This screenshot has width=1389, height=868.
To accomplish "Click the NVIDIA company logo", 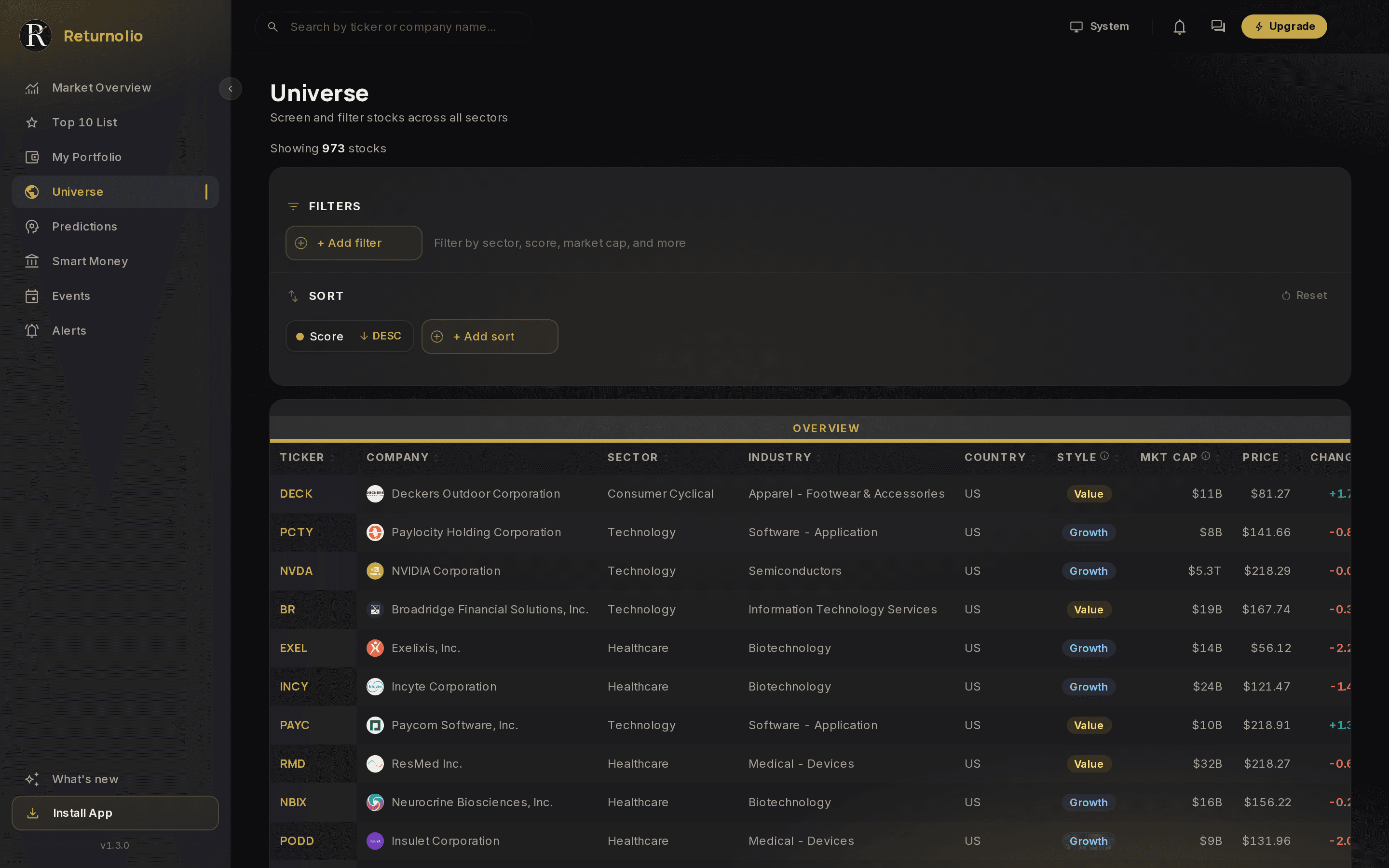I will pyautogui.click(x=375, y=570).
